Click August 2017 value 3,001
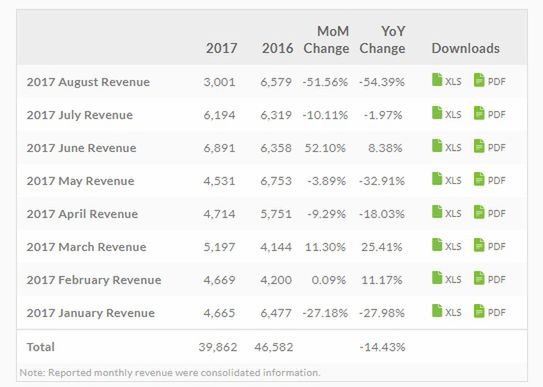This screenshot has width=543, height=387. tap(220, 82)
